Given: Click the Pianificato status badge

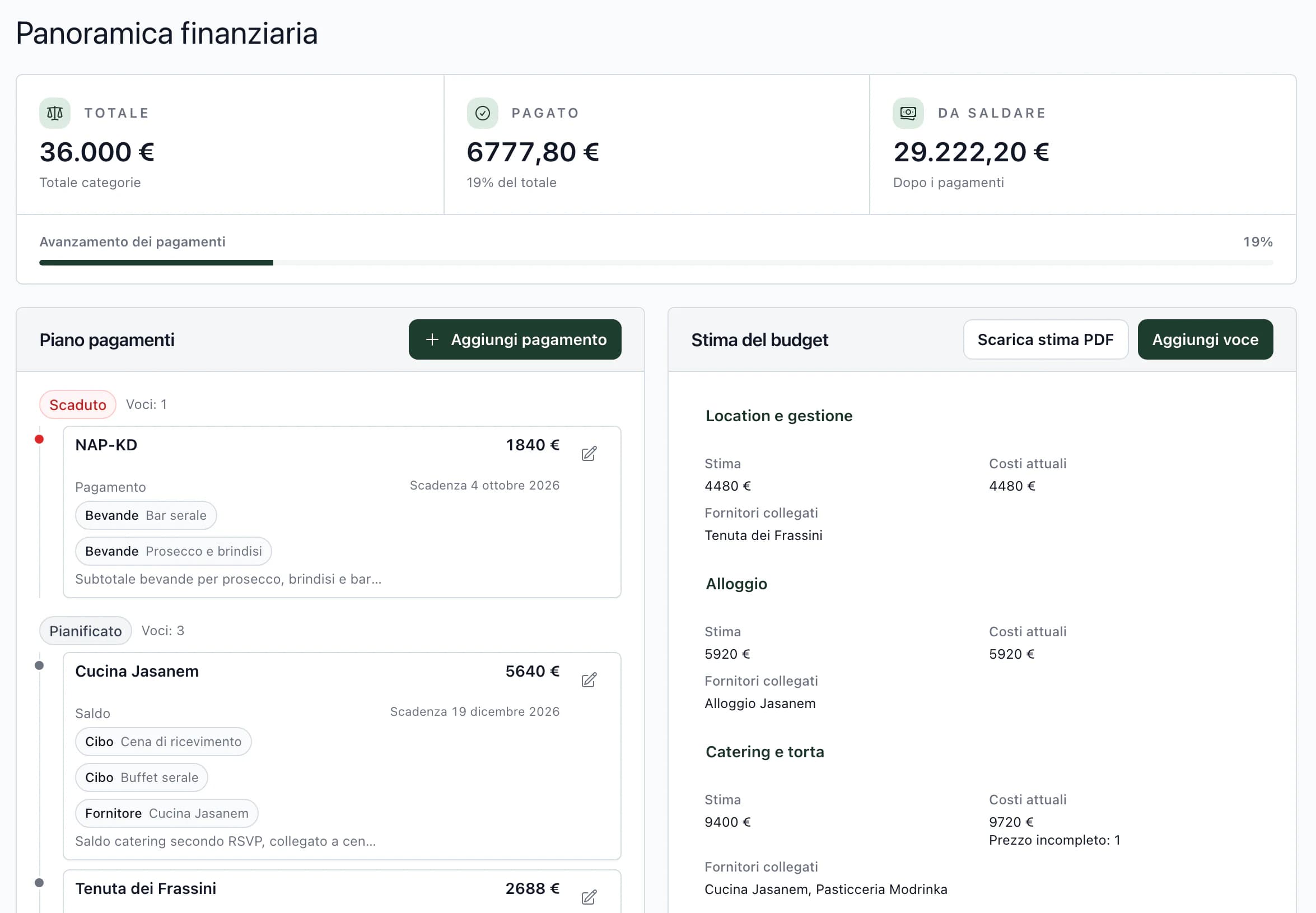Looking at the screenshot, I should tap(85, 630).
